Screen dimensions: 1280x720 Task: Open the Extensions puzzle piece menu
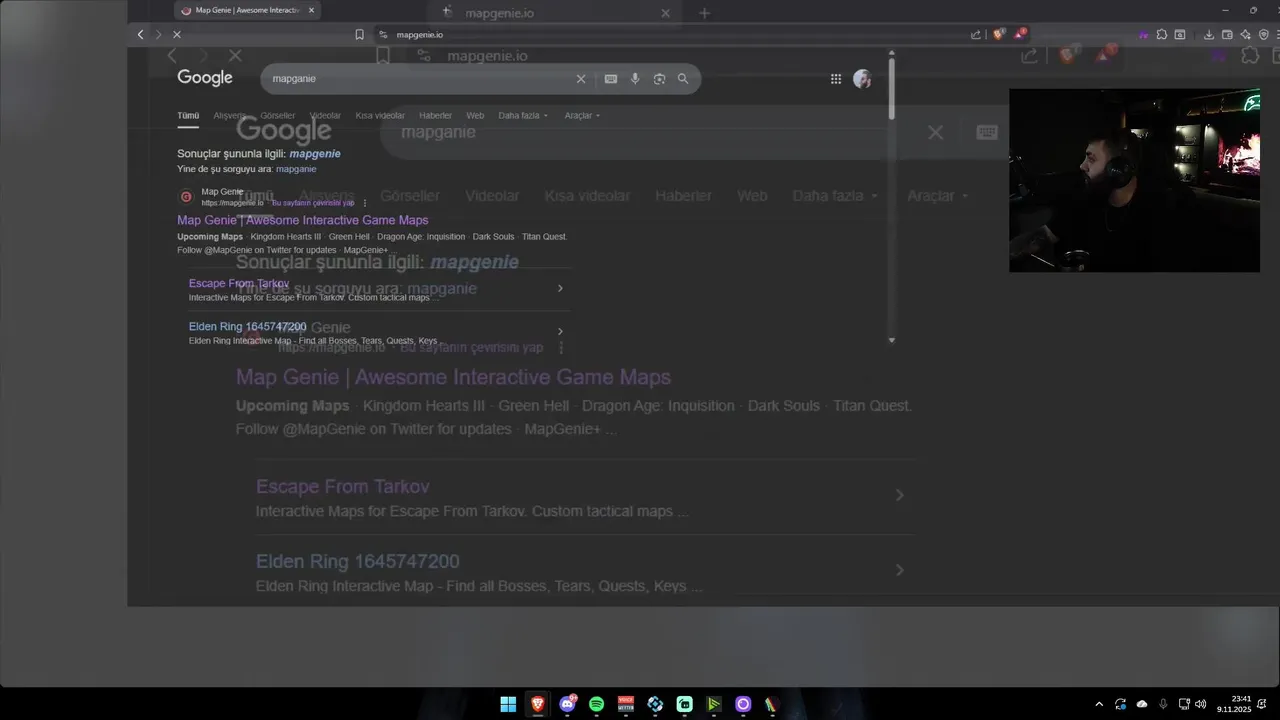(x=1161, y=35)
